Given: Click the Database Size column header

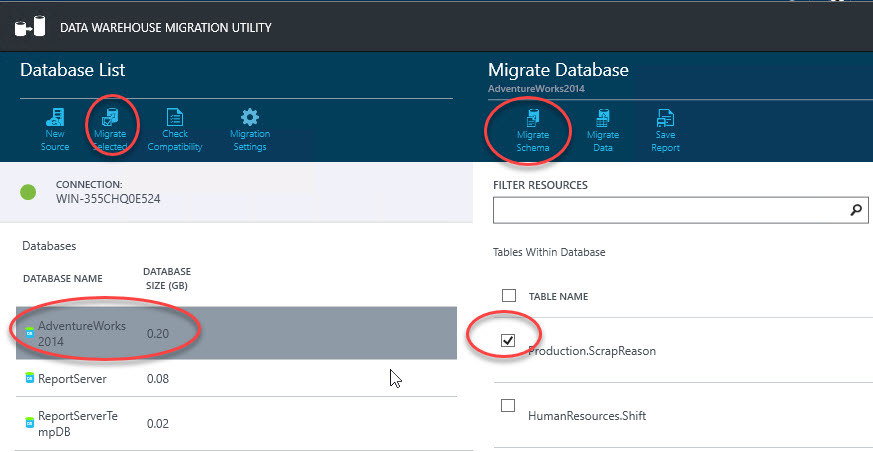Looking at the screenshot, I should pyautogui.click(x=167, y=278).
